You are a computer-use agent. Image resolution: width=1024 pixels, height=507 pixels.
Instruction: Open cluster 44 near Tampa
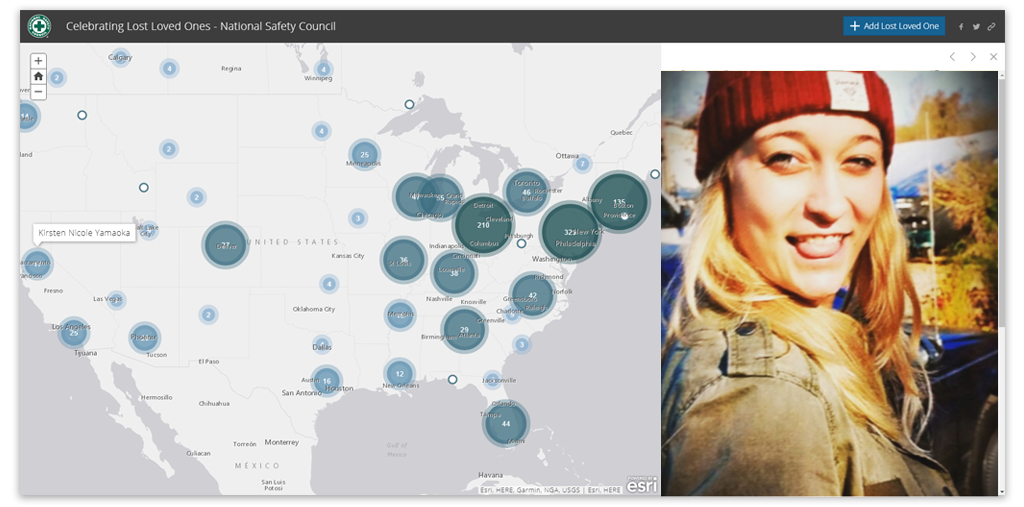(505, 423)
